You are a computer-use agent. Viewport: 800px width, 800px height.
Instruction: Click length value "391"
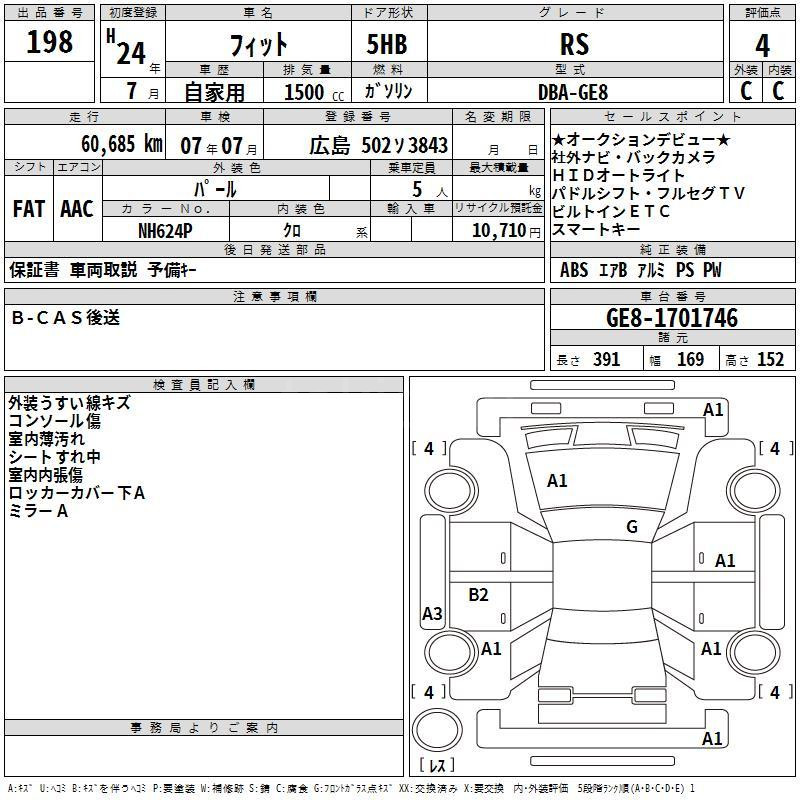tap(607, 360)
